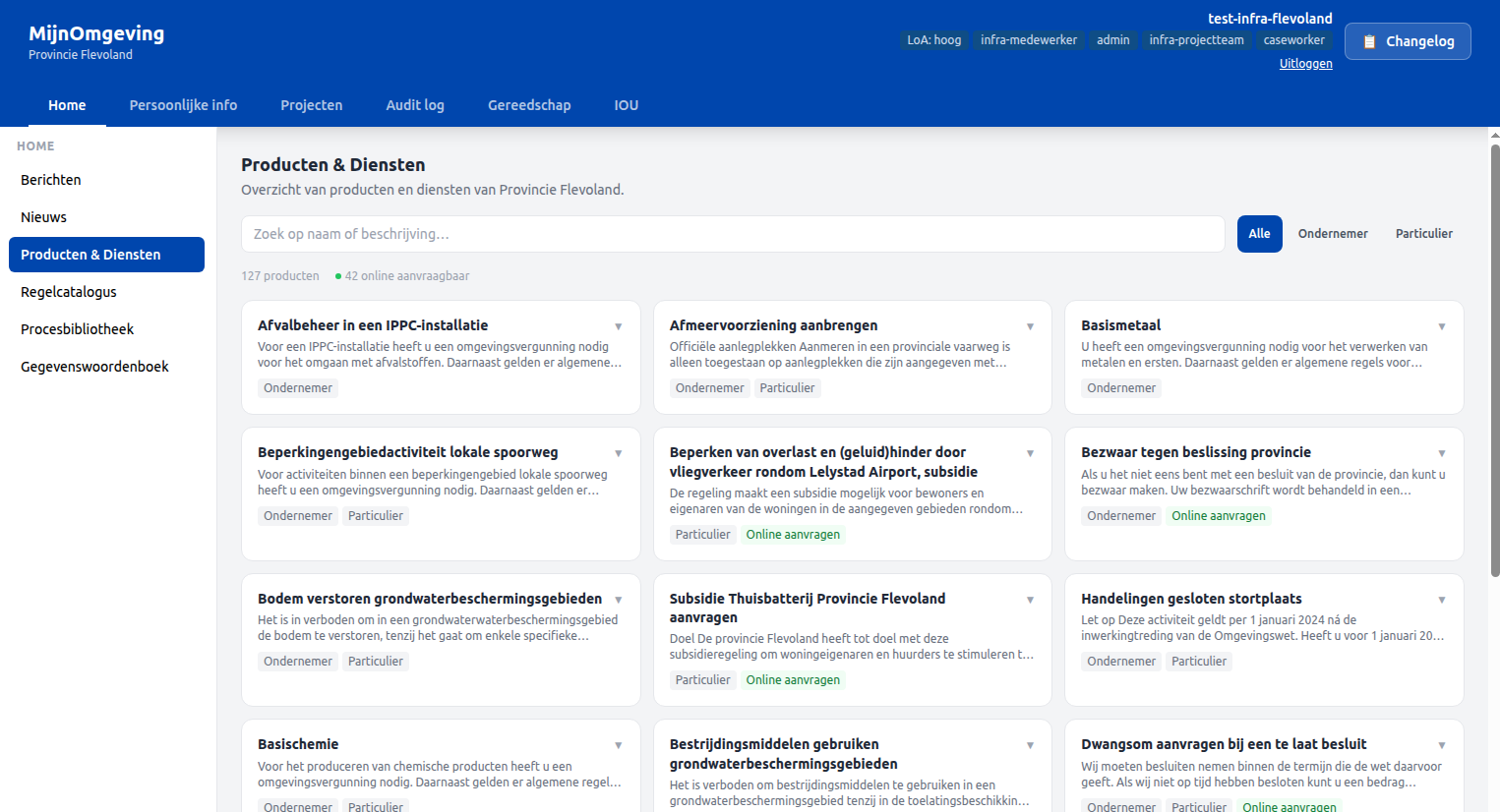Image resolution: width=1500 pixels, height=812 pixels.
Task: Toggle the Alle filter to show all products
Action: (x=1259, y=233)
